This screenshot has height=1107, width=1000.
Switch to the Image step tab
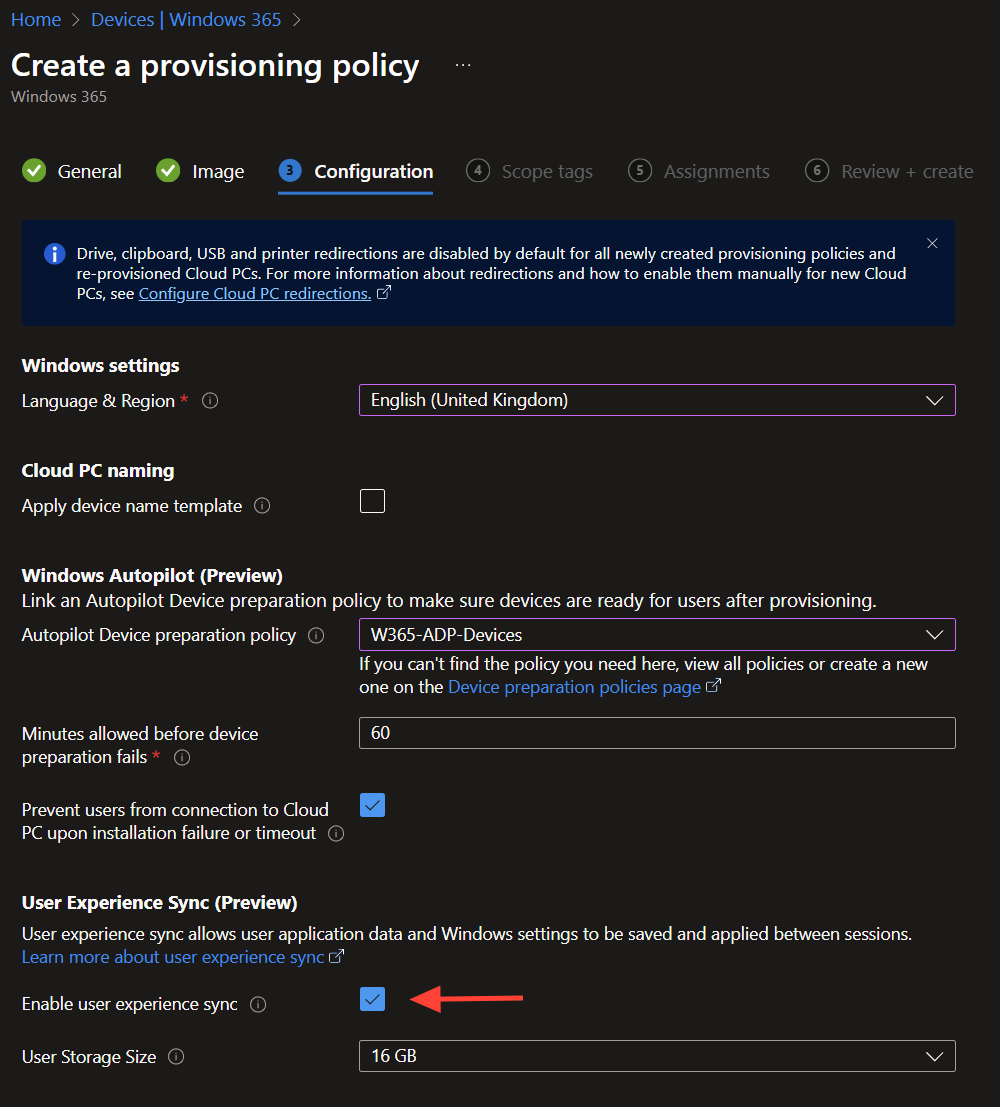[x=201, y=172]
